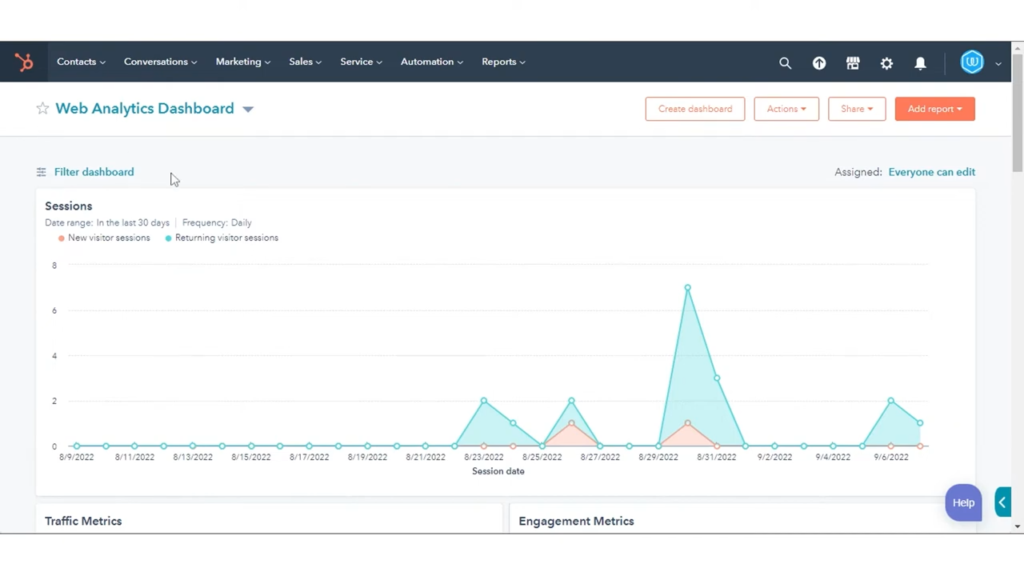Select the peak data point on 8/30/2022
Viewport: 1024px width, 576px height.
[687, 288]
